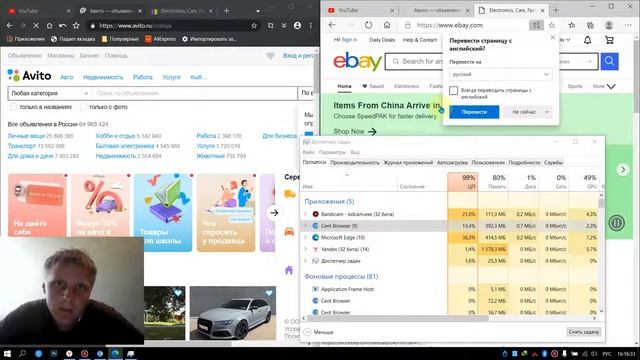Viewport: 640px width, 360px height.
Task: Open Windows Start menu
Action: [7, 353]
